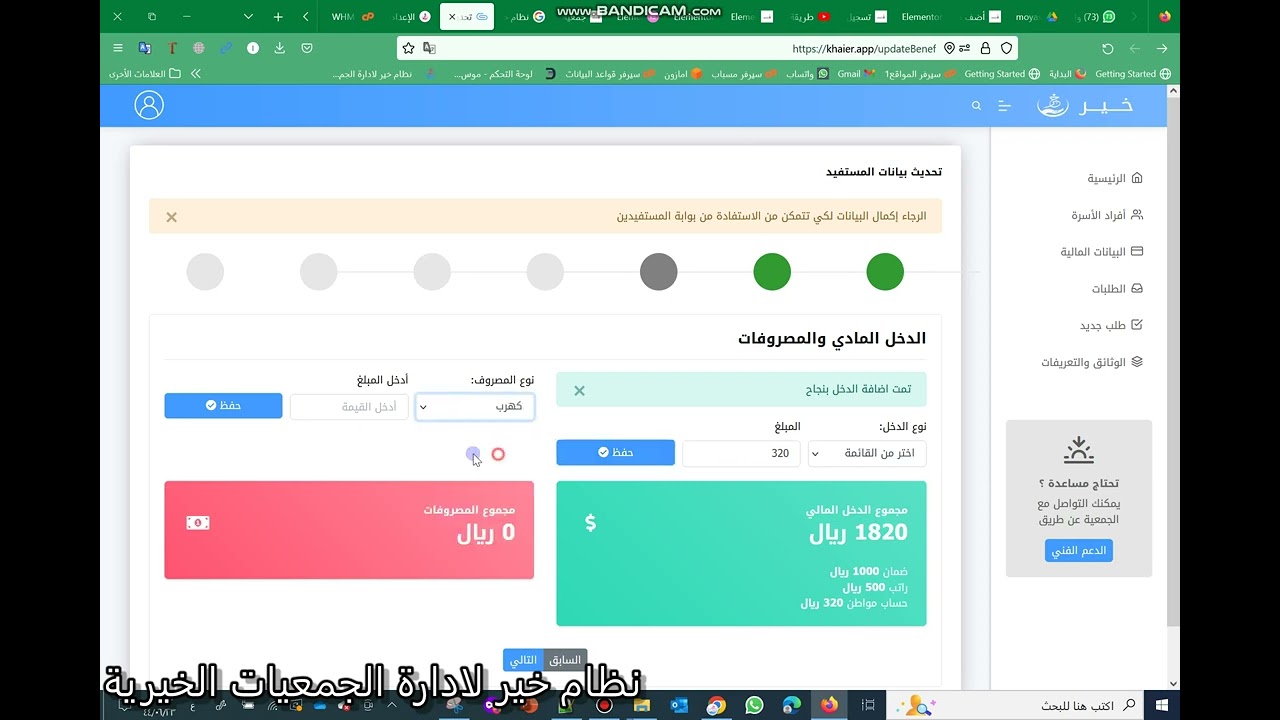Click the أدخل القيمة expense amount field
Viewport: 1280px width, 720px height.
tap(350, 406)
